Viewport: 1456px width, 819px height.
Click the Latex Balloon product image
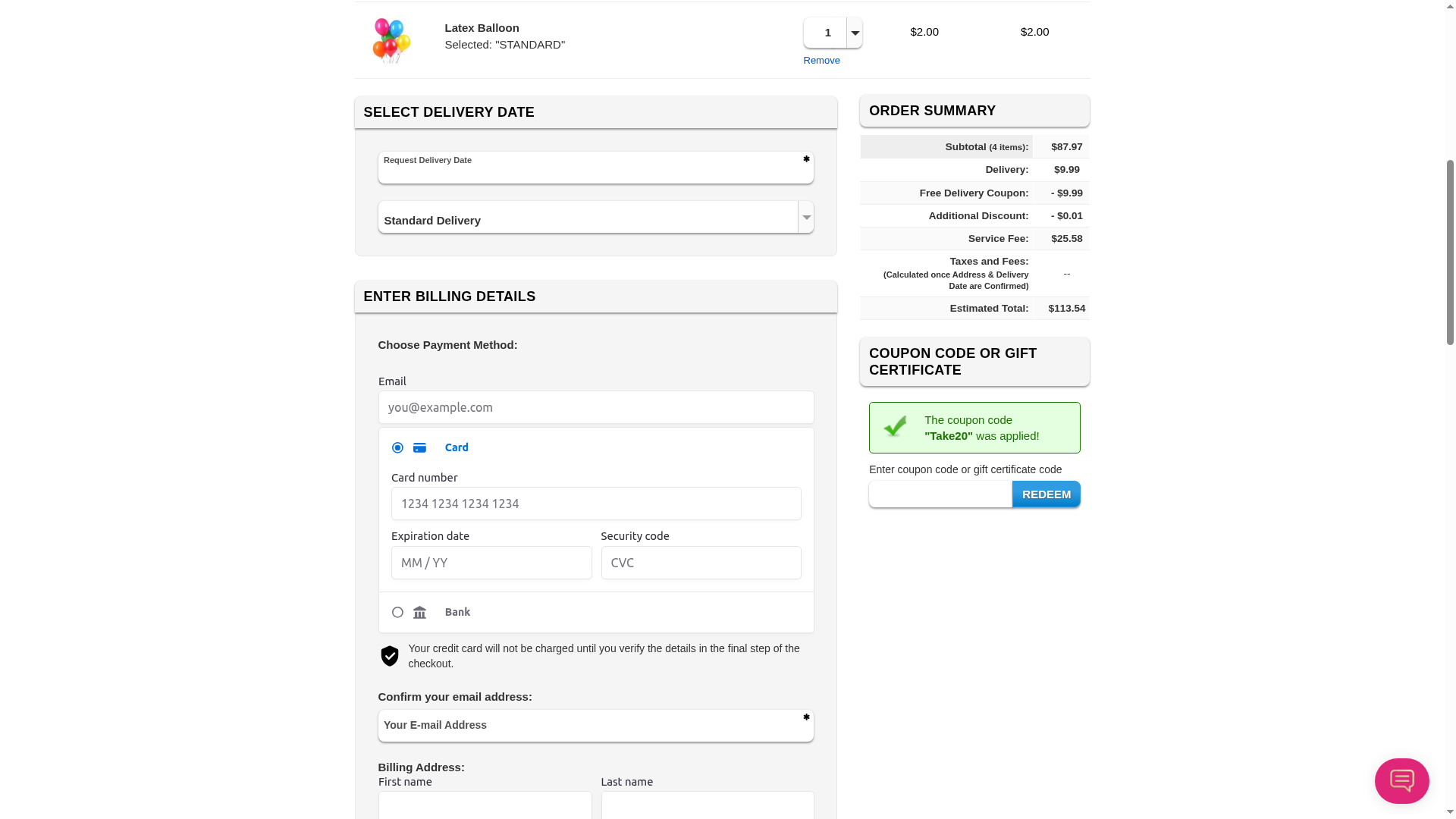tap(391, 40)
